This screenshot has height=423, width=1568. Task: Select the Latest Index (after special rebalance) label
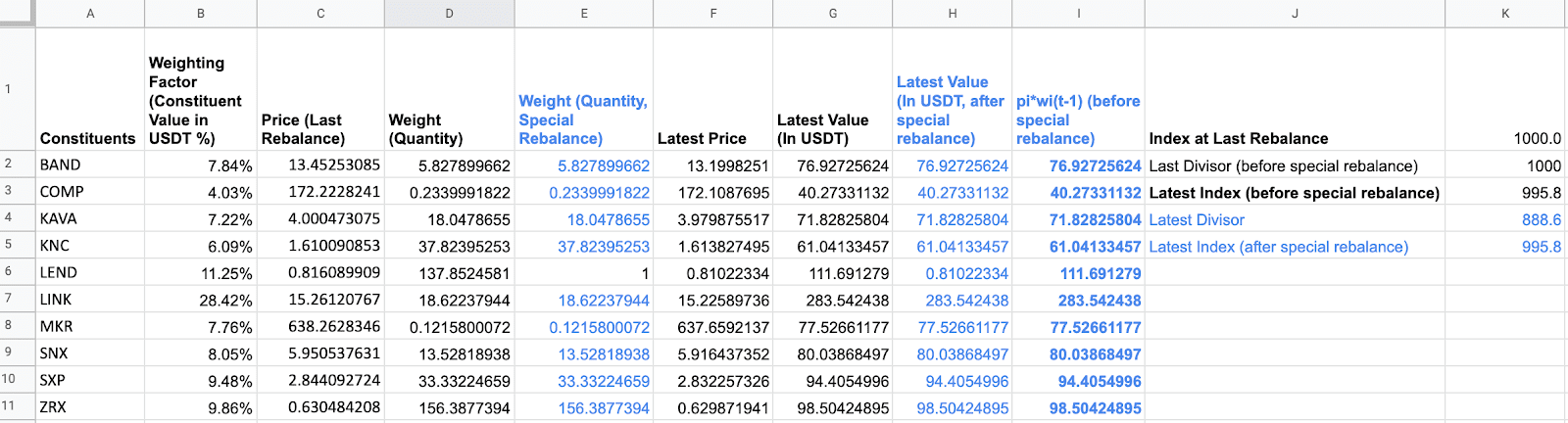[1278, 247]
